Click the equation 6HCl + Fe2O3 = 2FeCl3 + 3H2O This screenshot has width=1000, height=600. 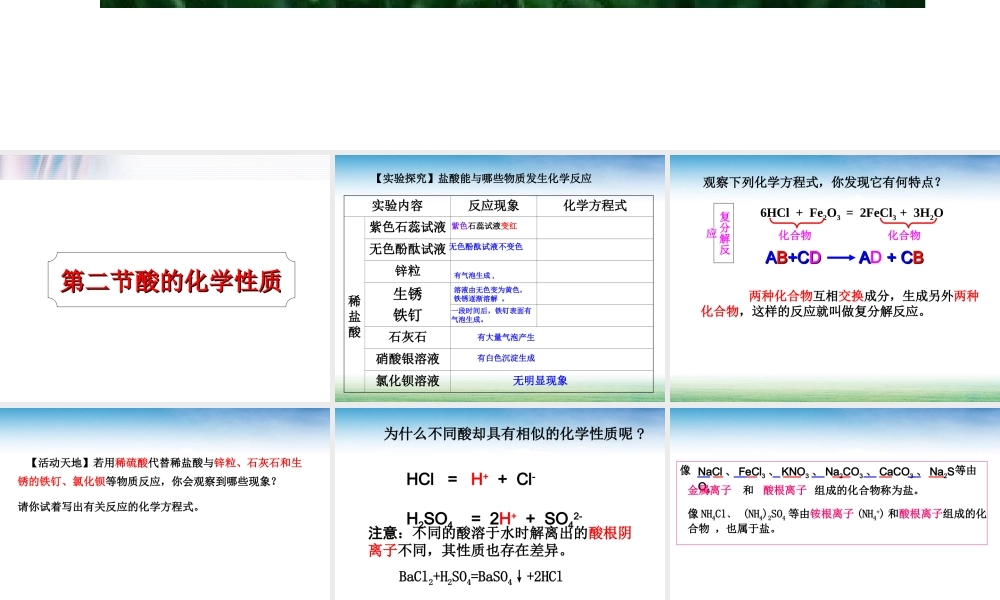point(851,213)
